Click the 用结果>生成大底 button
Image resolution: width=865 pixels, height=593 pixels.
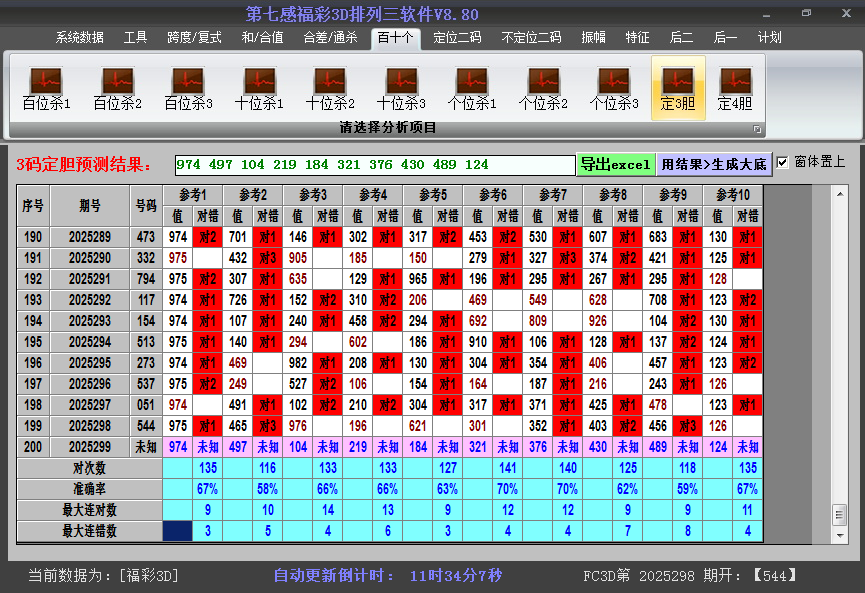[712, 163]
